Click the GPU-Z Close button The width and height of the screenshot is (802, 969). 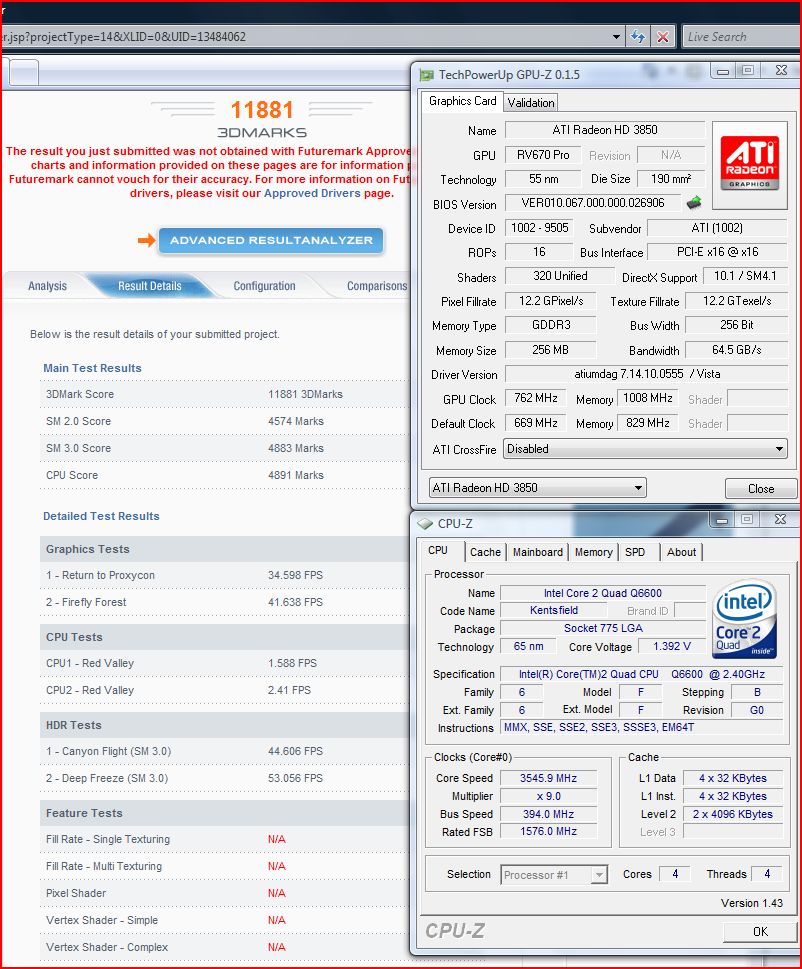[761, 488]
